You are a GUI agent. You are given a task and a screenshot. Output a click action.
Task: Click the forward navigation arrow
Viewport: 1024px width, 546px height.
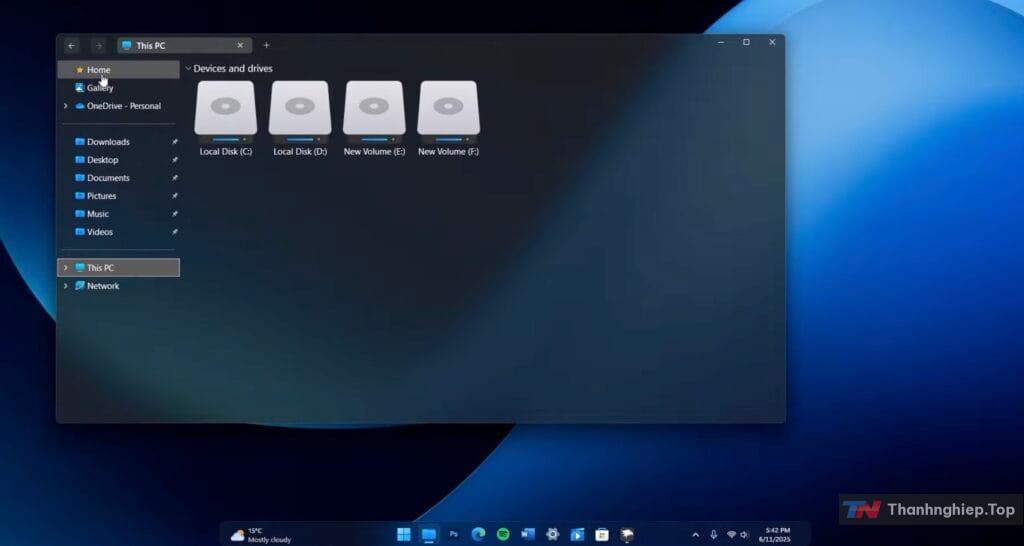pos(99,46)
